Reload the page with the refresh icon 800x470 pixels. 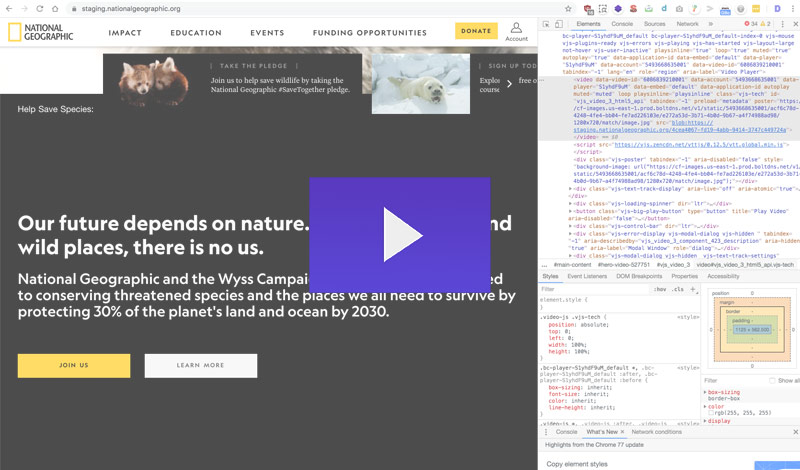tap(40, 9)
